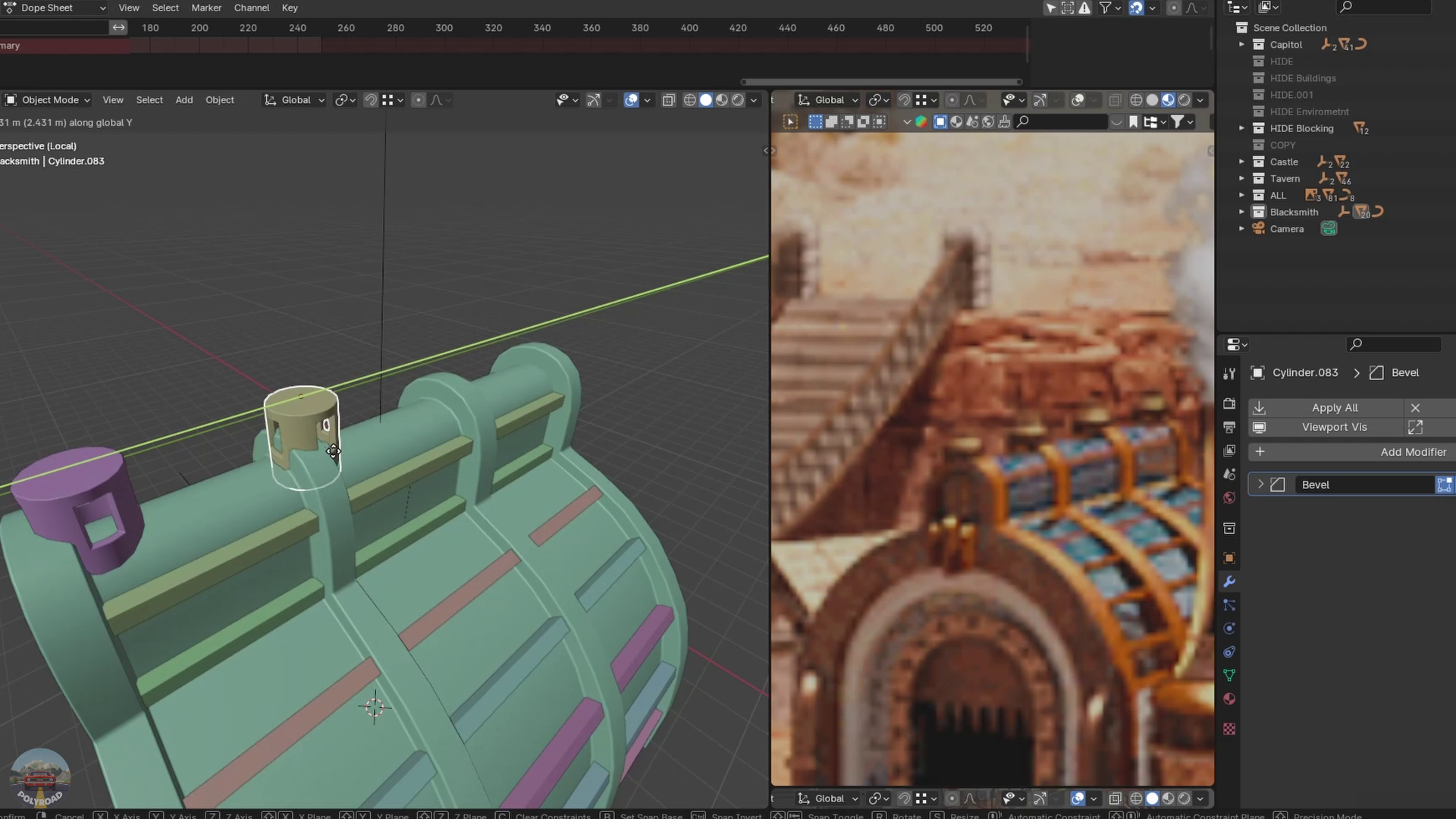The image size is (1456, 819).
Task: Open the properties editor type dropdown
Action: coord(1237,344)
